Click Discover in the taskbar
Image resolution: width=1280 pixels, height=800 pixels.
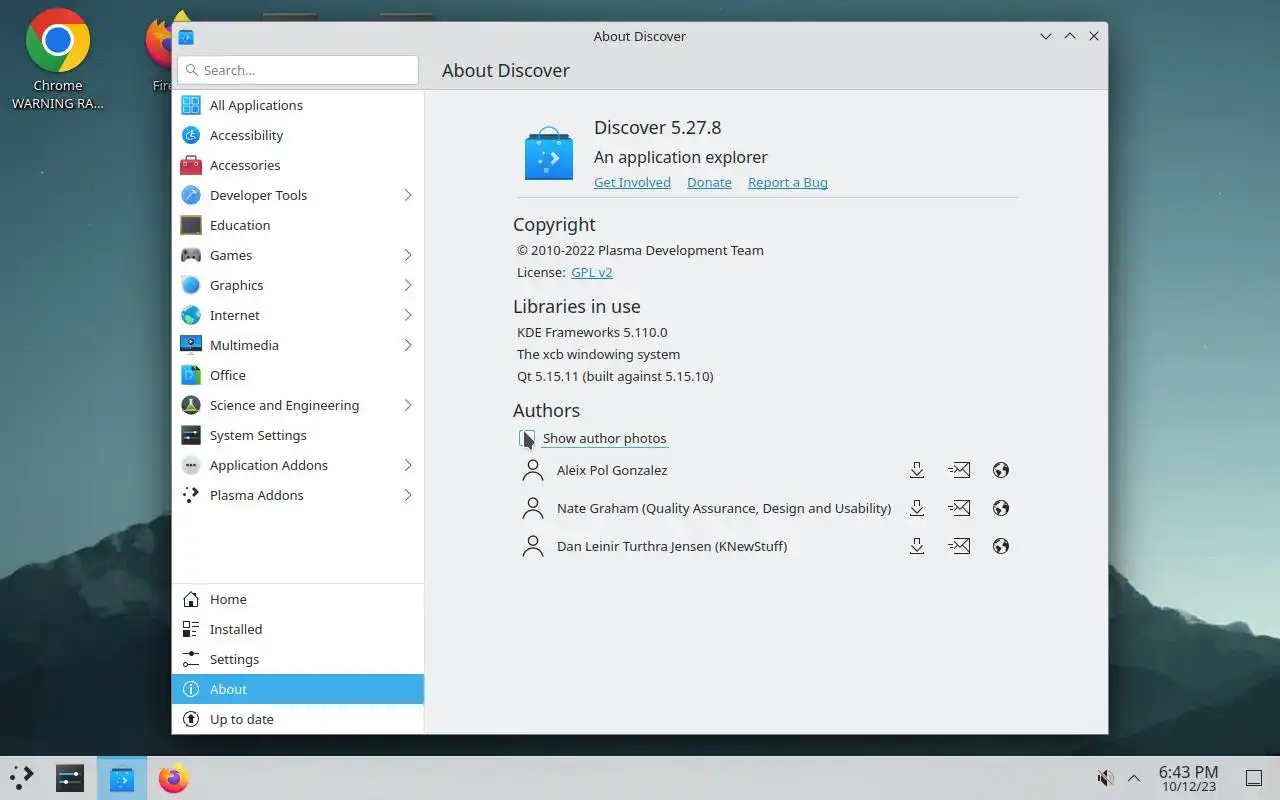122,778
